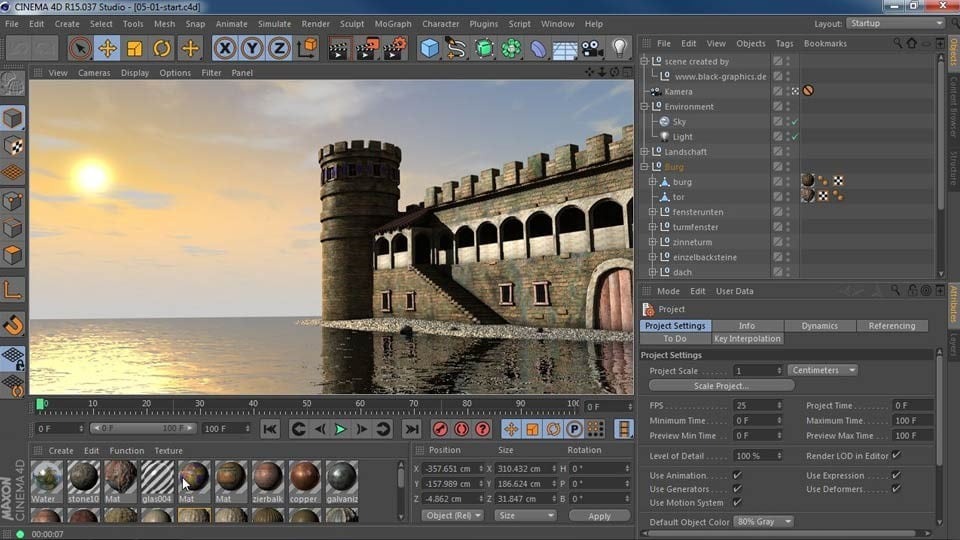The height and width of the screenshot is (540, 960).
Task: Switch to the Key Interpolation tab
Action: (747, 339)
